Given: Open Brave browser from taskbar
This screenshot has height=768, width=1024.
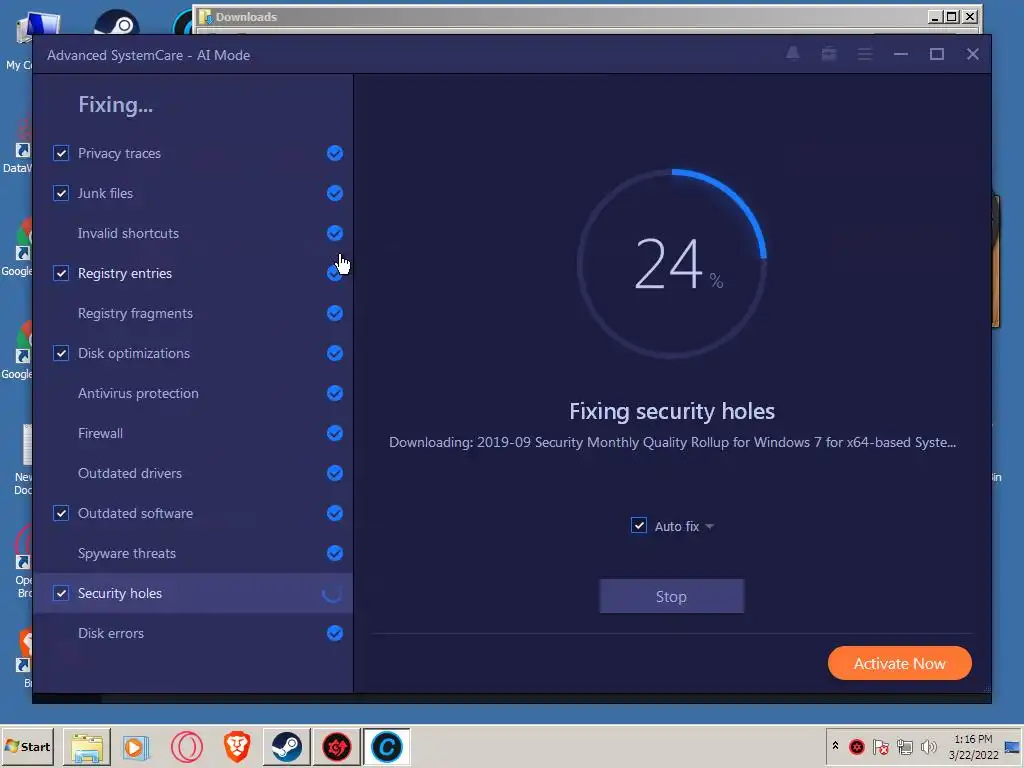Looking at the screenshot, I should pyautogui.click(x=237, y=746).
